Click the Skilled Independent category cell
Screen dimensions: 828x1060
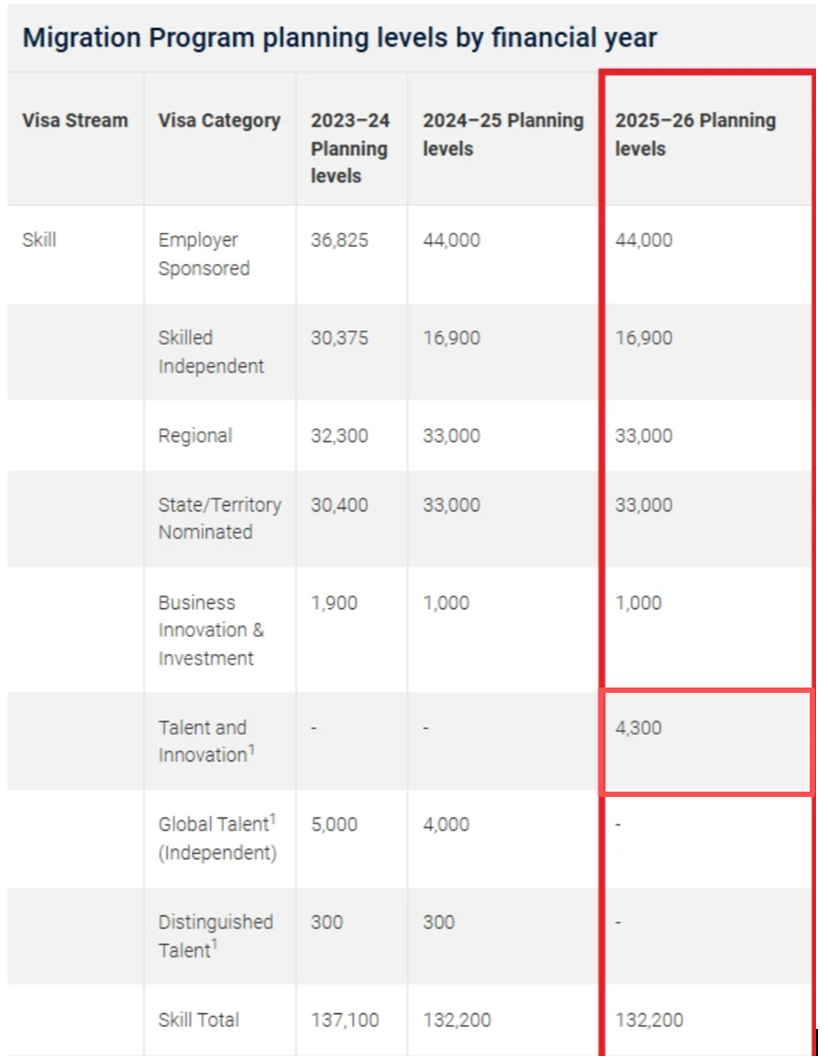[211, 352]
